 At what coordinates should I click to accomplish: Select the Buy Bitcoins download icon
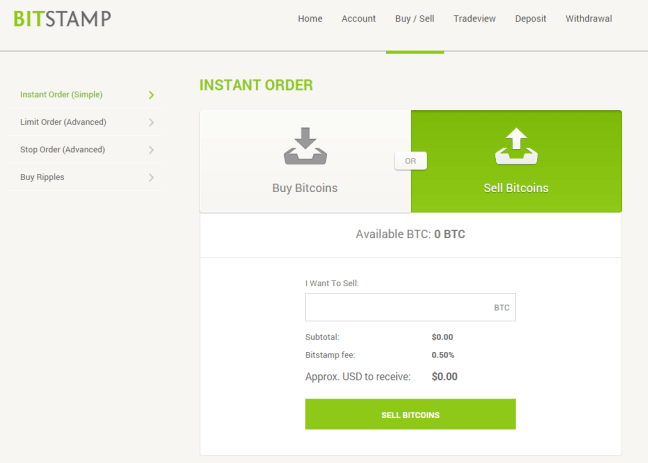pos(305,146)
